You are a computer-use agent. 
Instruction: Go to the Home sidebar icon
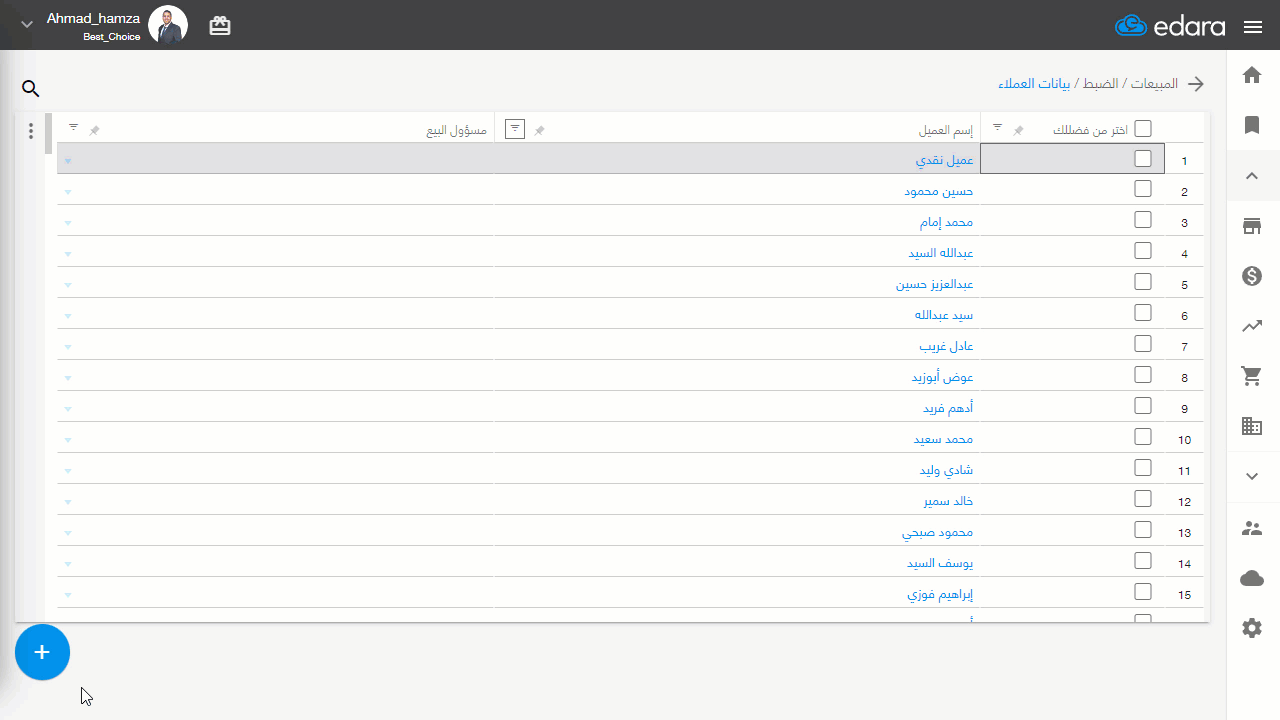click(x=1252, y=75)
